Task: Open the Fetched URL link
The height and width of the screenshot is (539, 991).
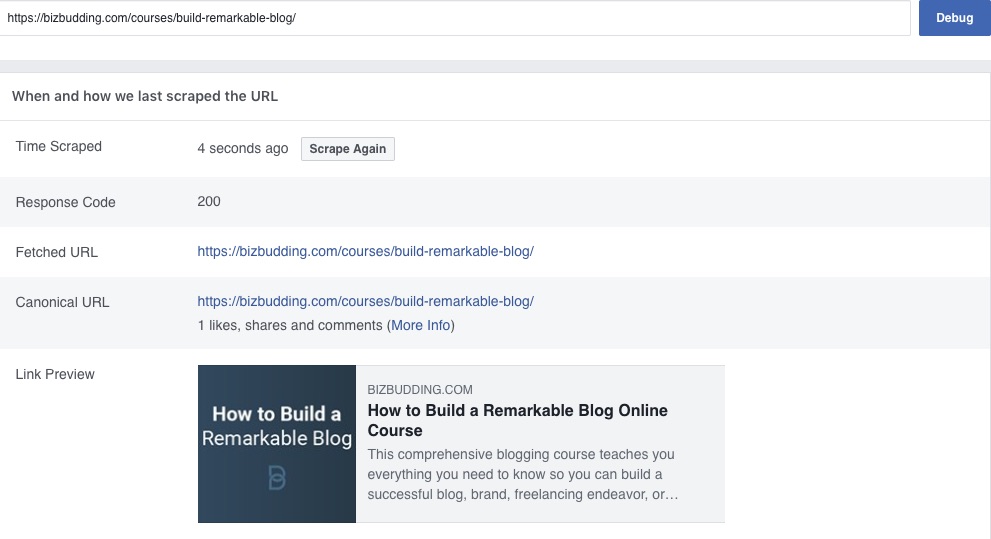Action: (x=365, y=251)
